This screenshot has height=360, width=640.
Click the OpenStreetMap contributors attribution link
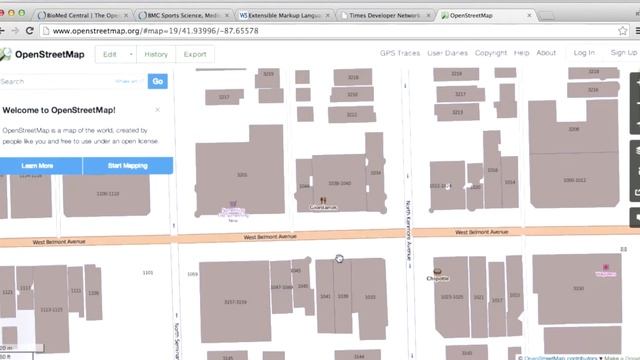point(560,358)
